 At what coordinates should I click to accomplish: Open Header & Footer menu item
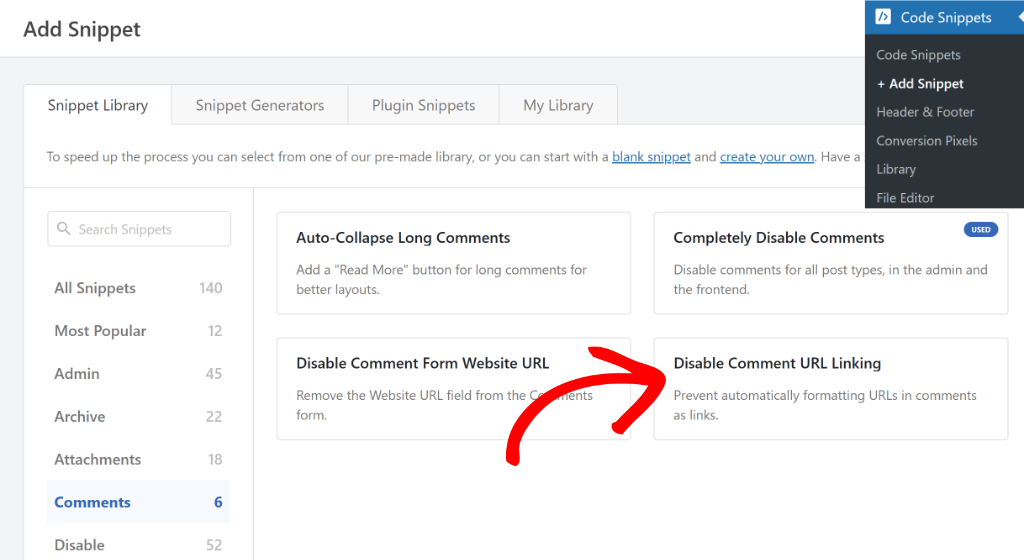coord(925,112)
